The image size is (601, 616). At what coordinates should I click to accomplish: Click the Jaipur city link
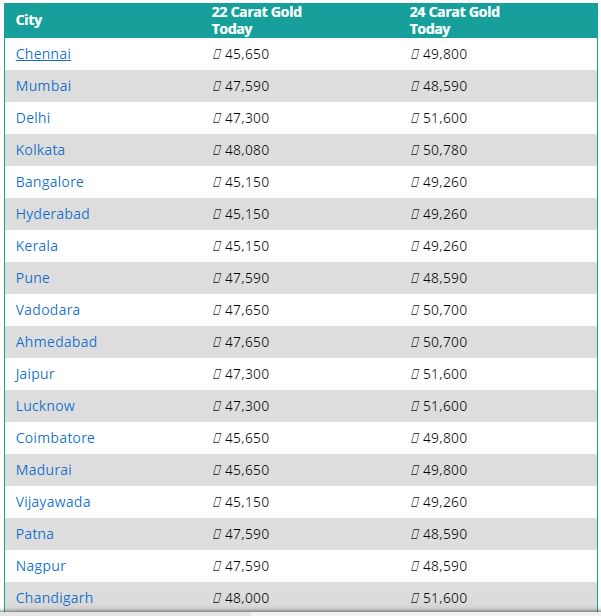tap(35, 374)
